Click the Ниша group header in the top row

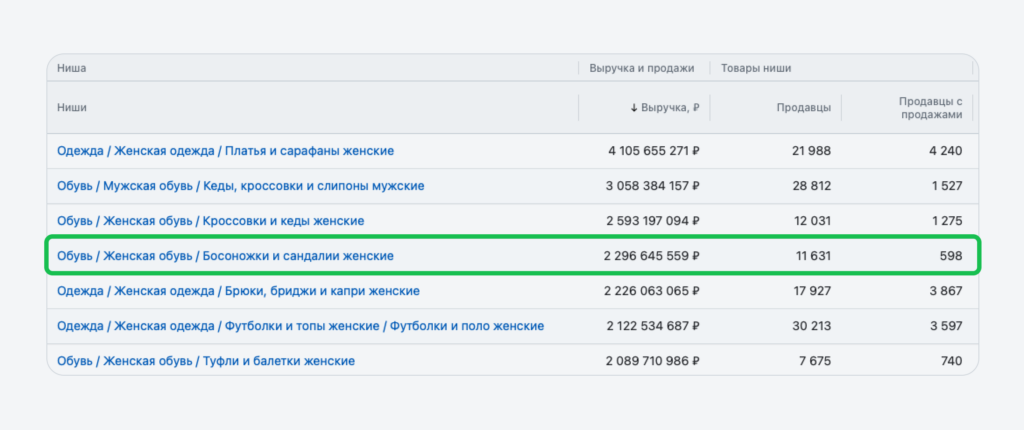[71, 68]
